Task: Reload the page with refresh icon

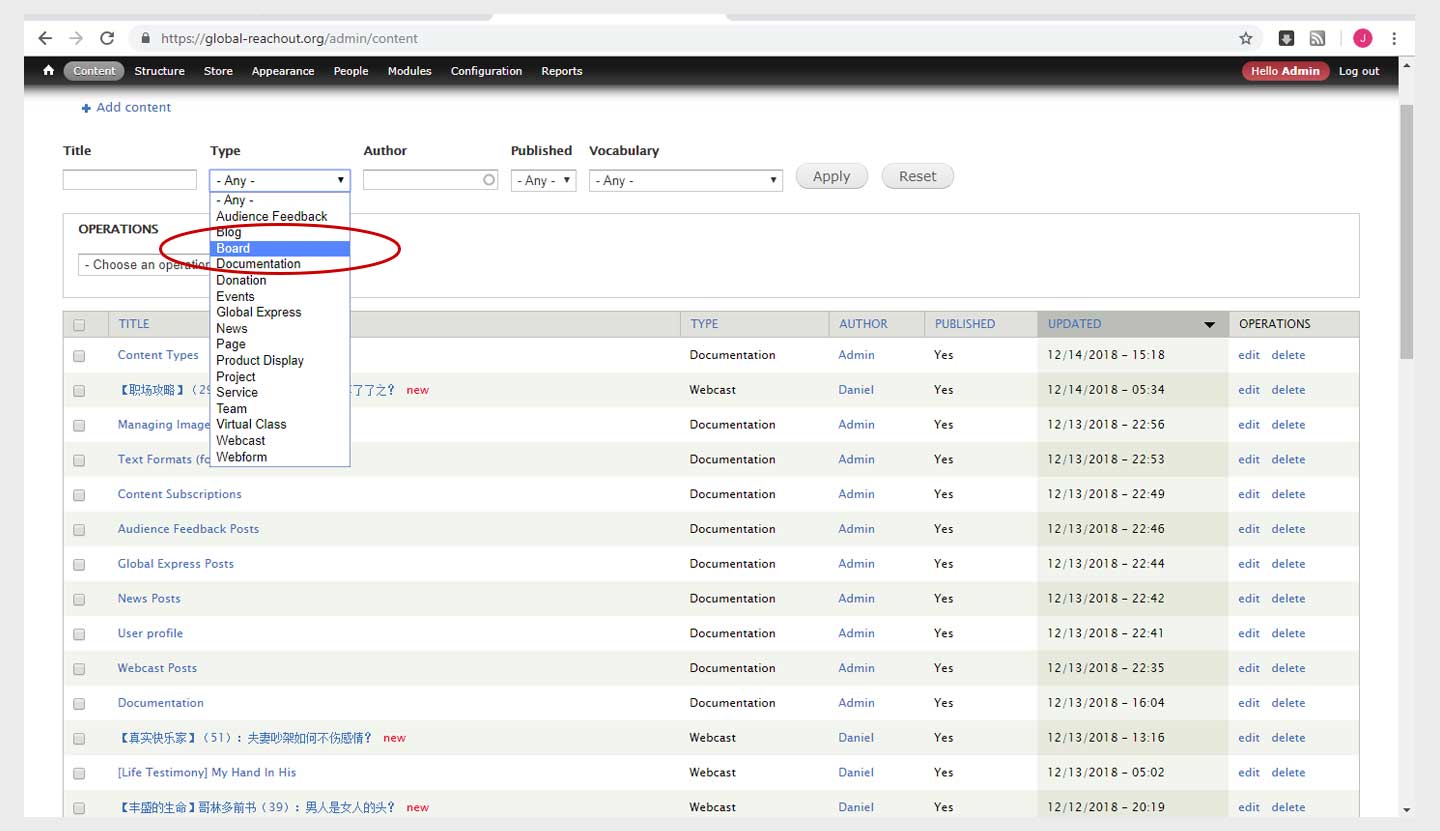Action: 107,38
